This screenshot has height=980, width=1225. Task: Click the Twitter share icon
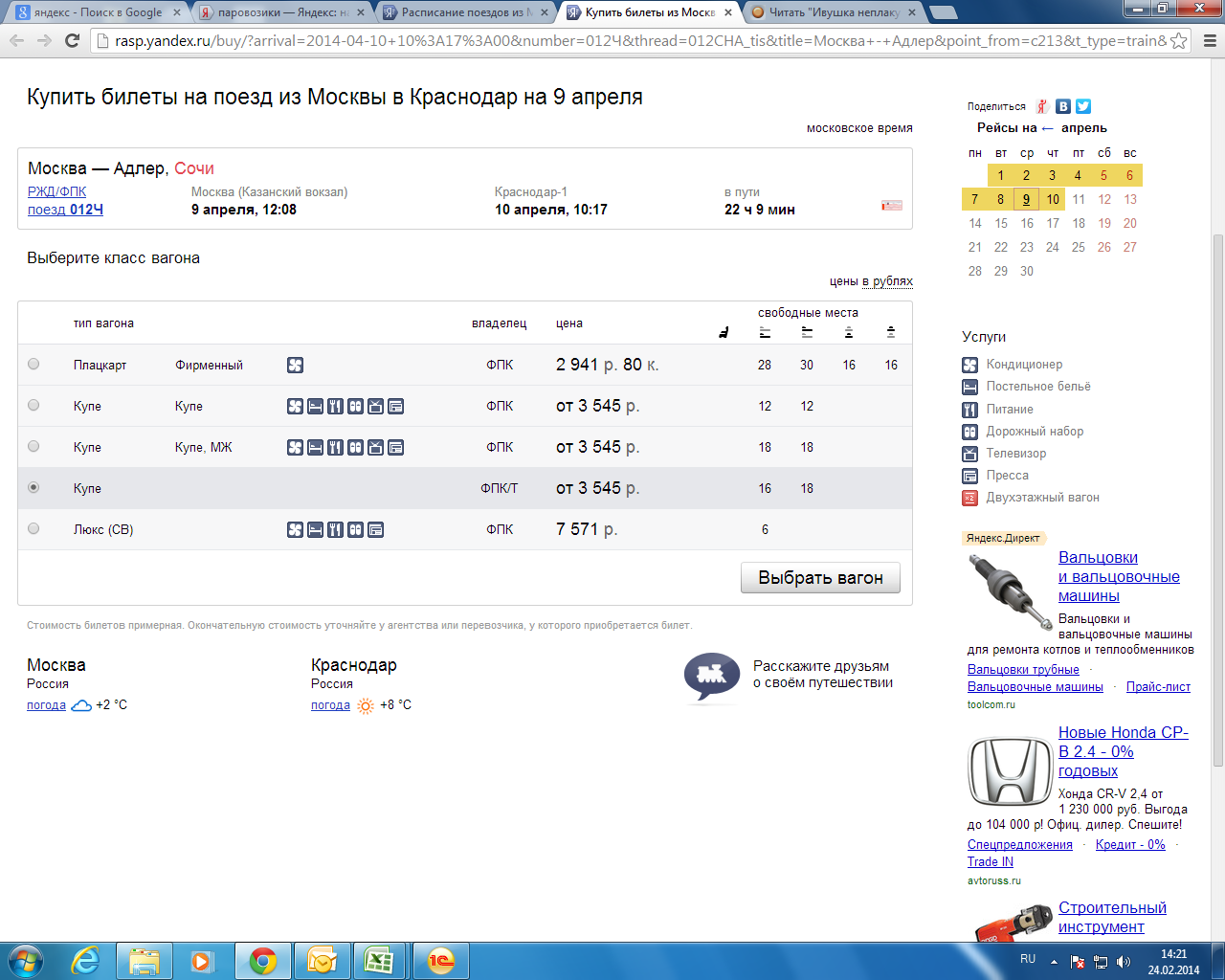(x=1083, y=106)
